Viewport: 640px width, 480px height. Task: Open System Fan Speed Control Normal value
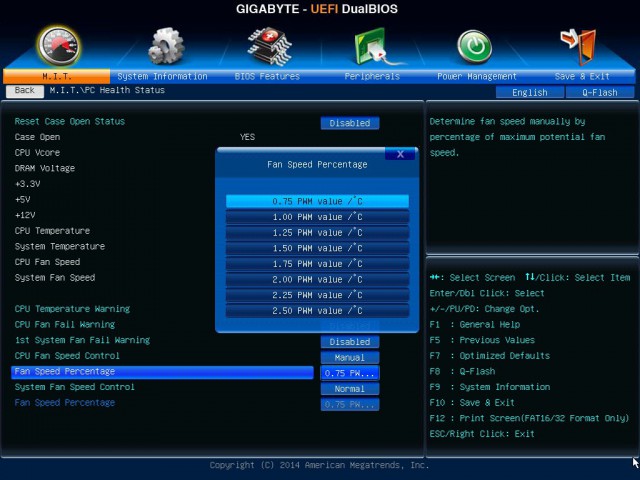point(350,389)
